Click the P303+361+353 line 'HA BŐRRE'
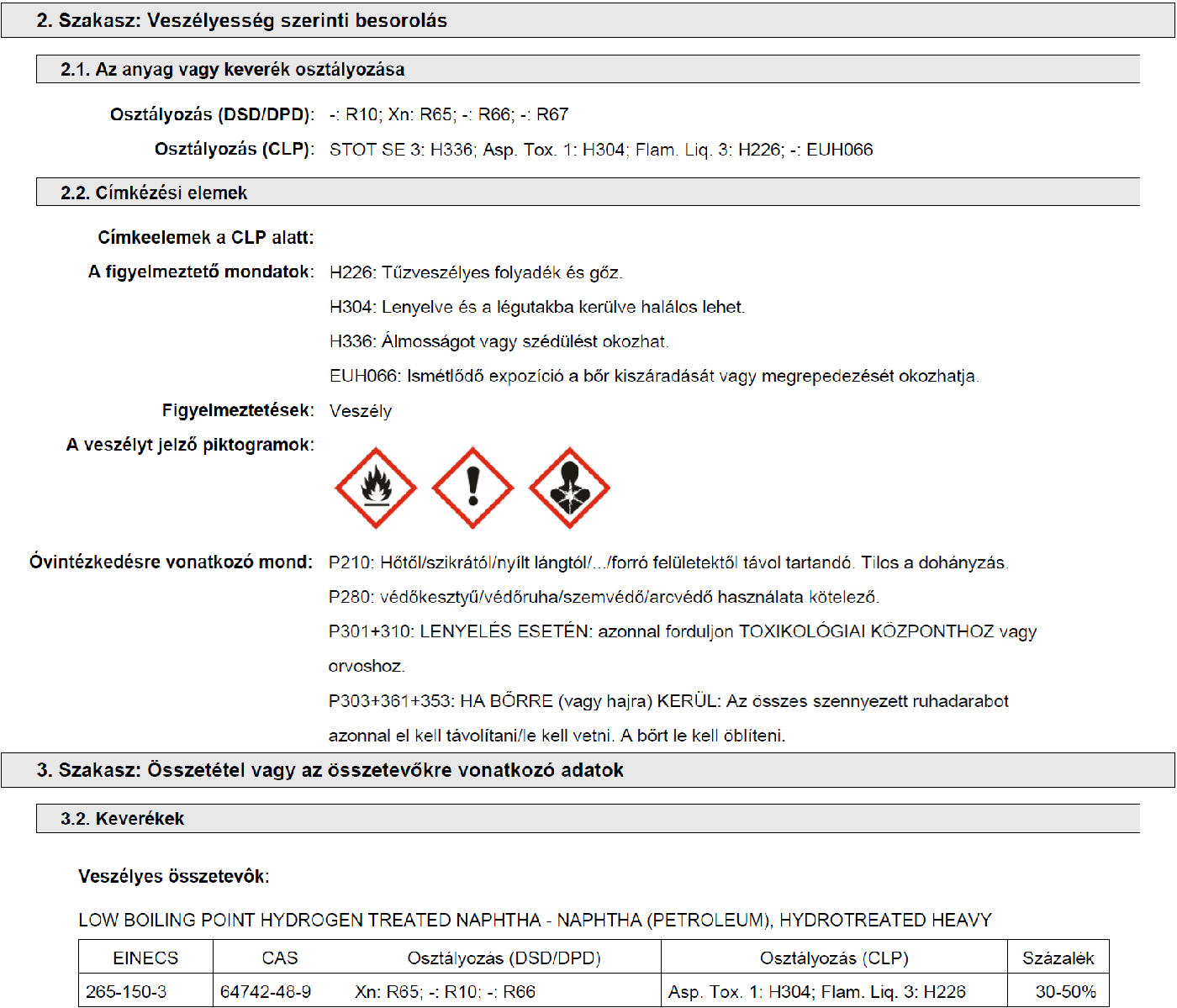1177x1008 pixels. pos(668,701)
